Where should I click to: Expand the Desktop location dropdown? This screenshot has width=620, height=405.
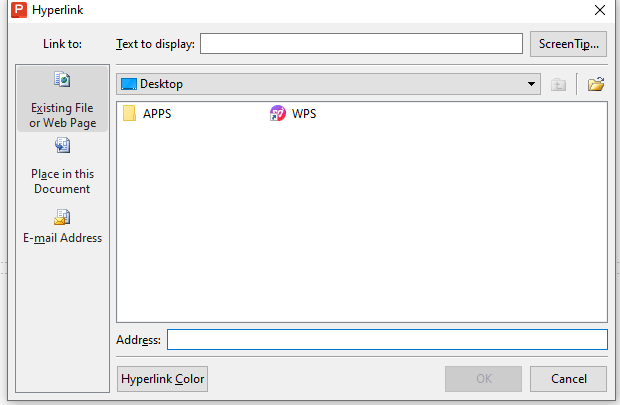pos(531,84)
